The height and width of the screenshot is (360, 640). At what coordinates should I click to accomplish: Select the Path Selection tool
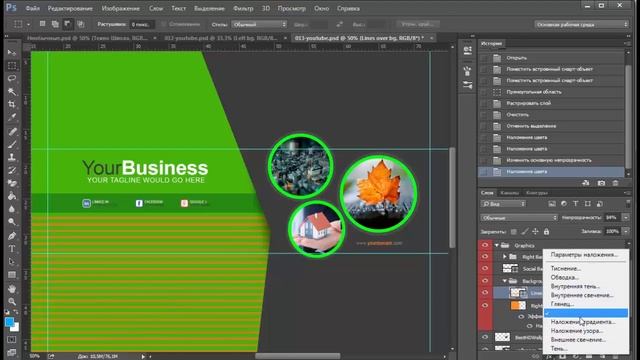click(x=12, y=262)
